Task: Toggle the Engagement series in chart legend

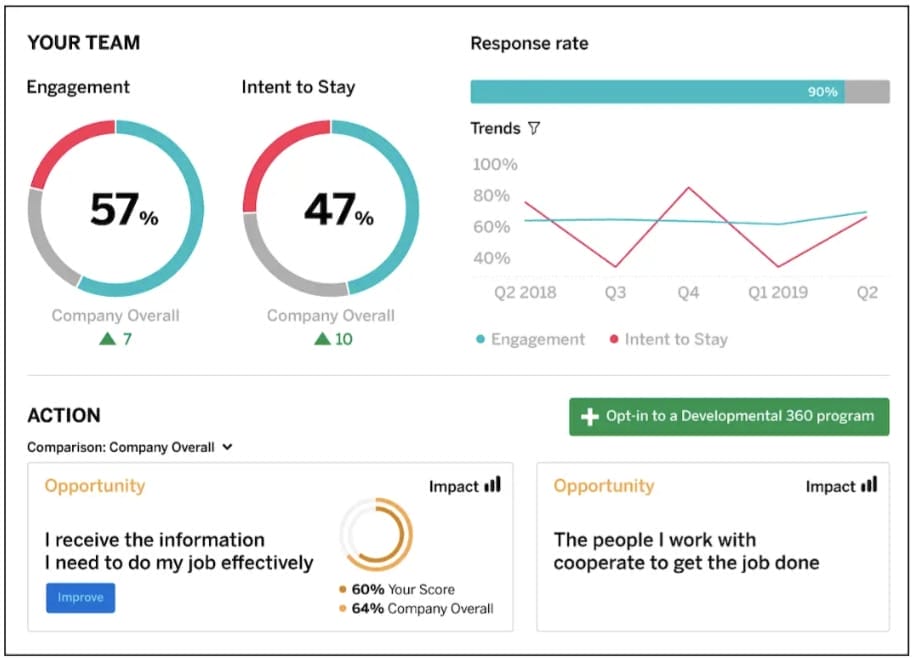Action: [529, 339]
